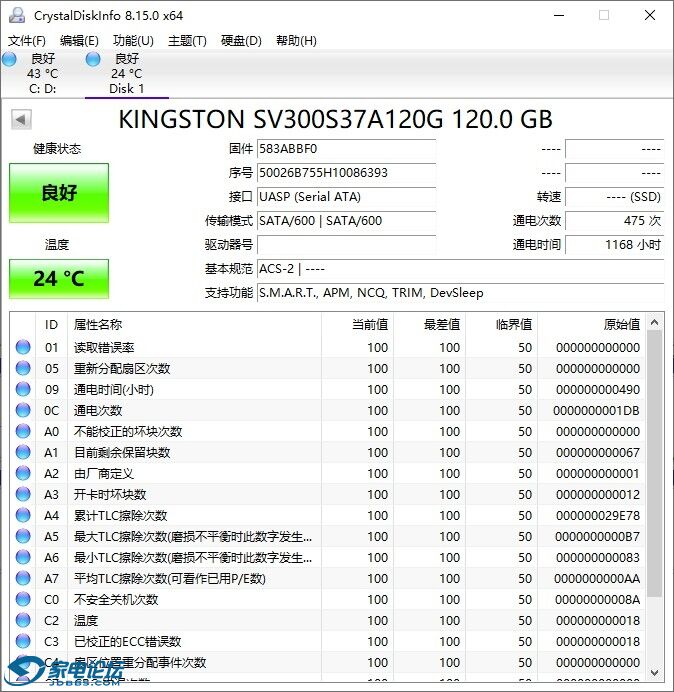Viewport: 674px width, 692px height.
Task: Click the 传输模式 SATA/600 field
Action: click(x=346, y=221)
